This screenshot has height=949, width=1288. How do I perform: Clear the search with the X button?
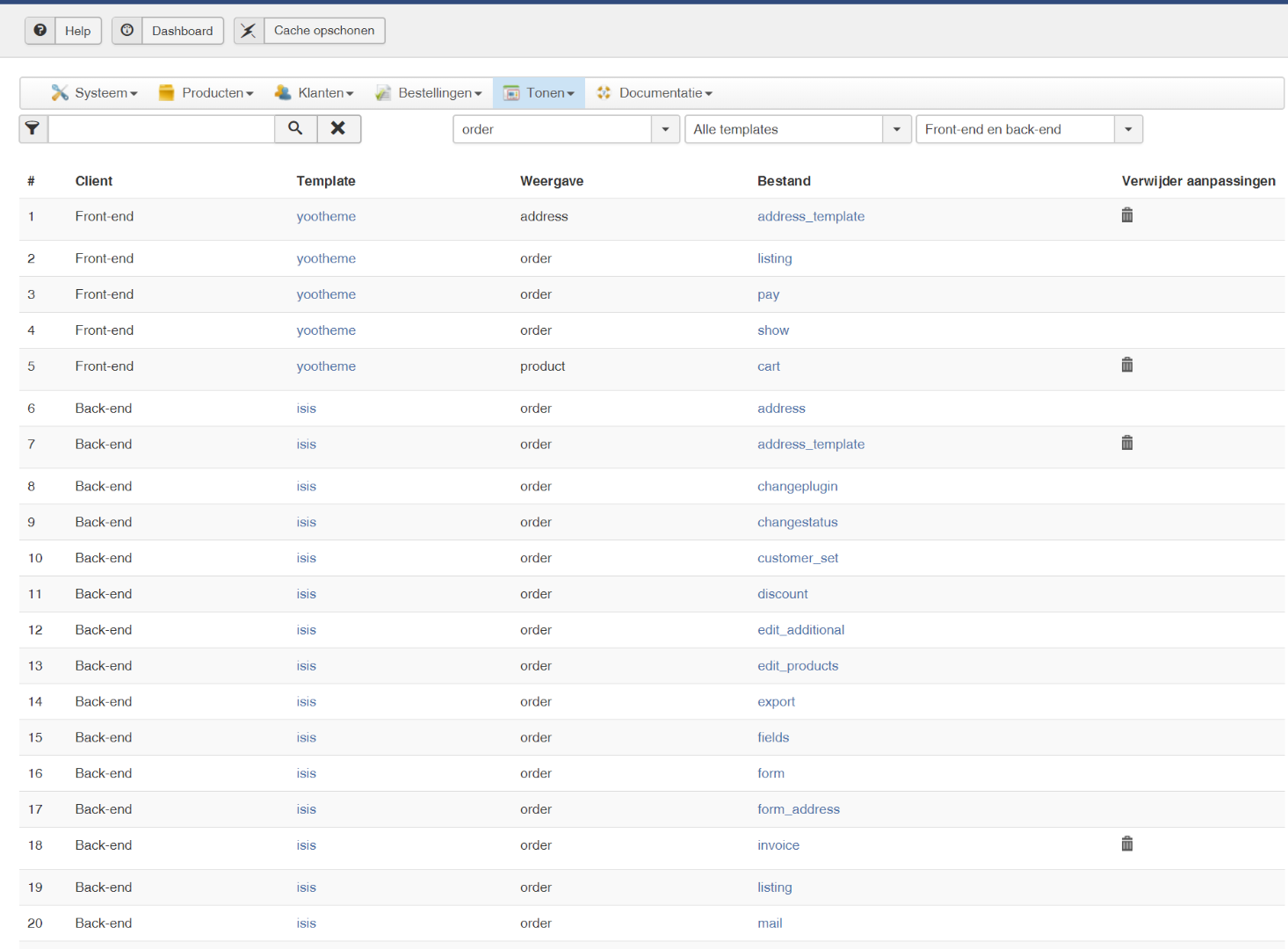338,128
